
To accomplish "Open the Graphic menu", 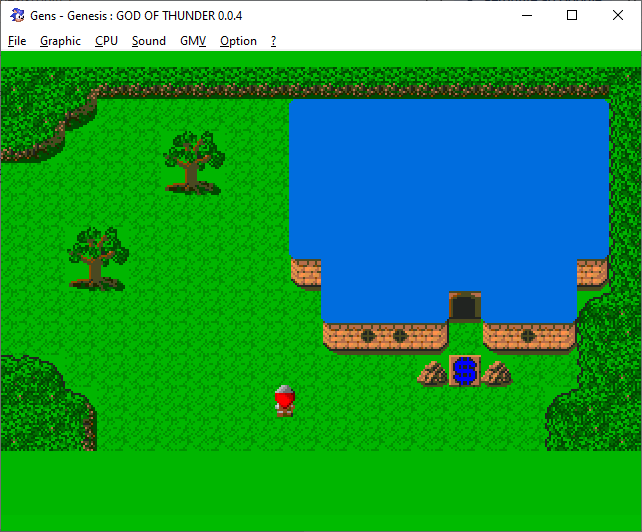I will click(60, 41).
